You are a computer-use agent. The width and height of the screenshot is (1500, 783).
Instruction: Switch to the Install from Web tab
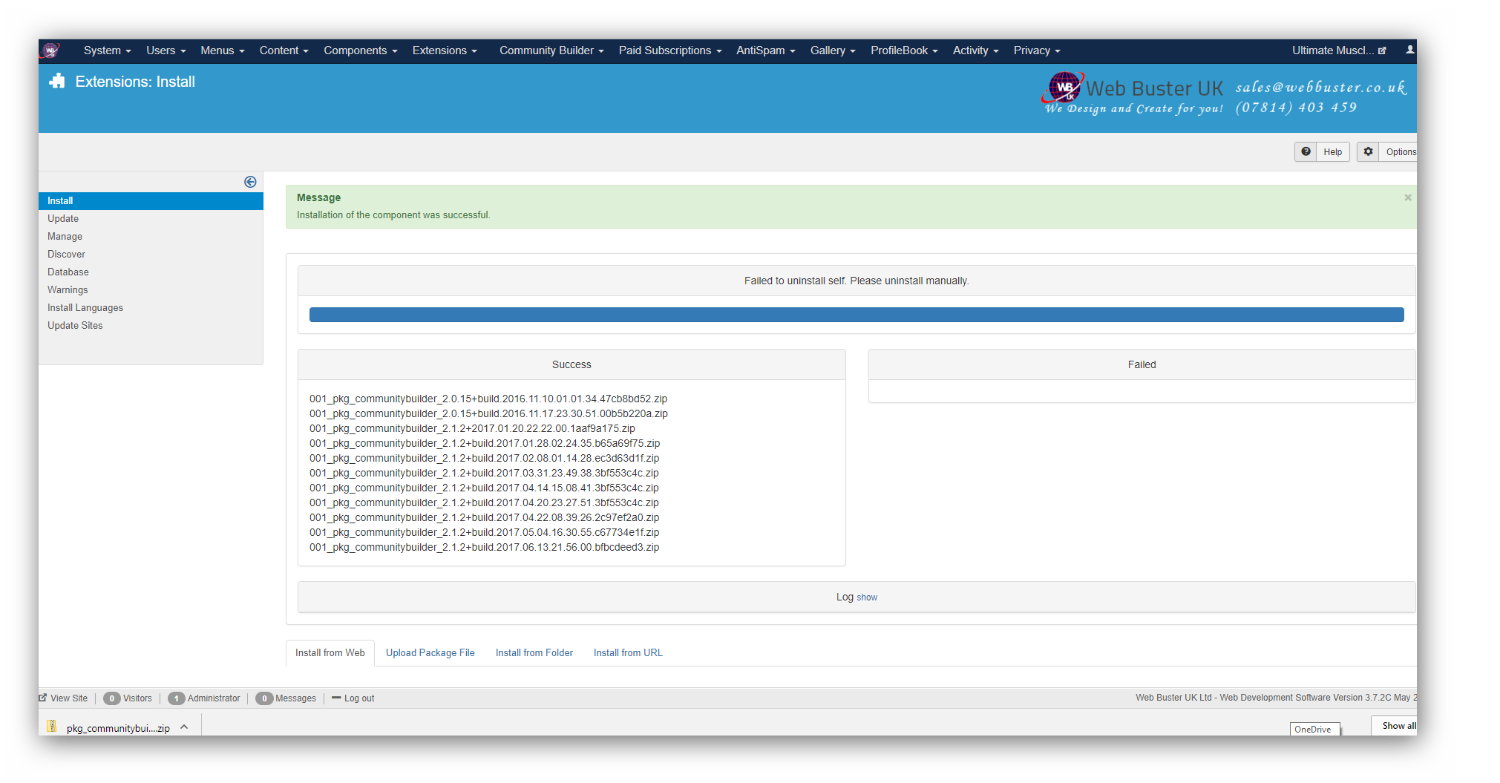coord(330,653)
